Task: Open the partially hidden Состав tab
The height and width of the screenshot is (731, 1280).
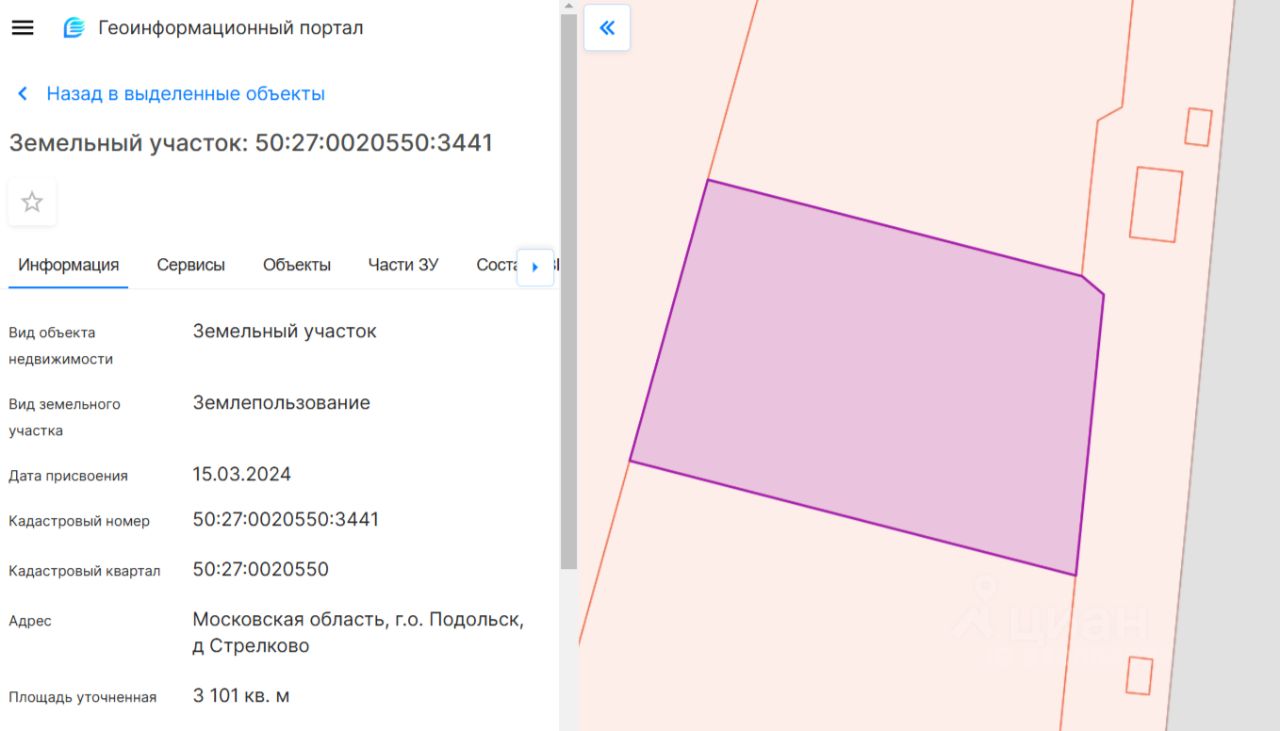Action: 496,265
